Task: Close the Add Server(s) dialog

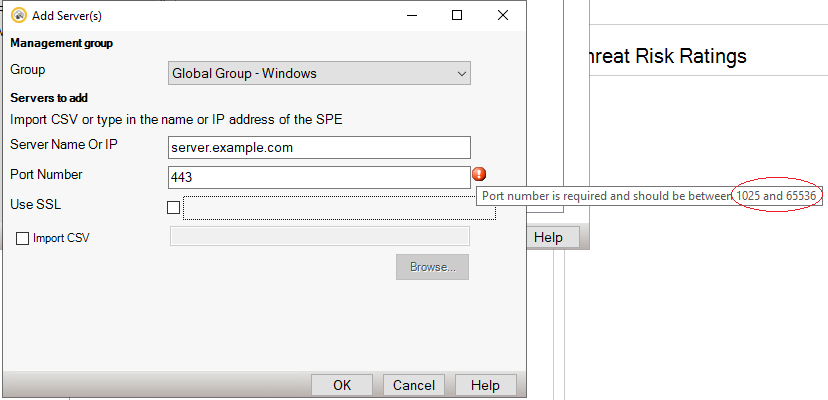Action: click(503, 16)
